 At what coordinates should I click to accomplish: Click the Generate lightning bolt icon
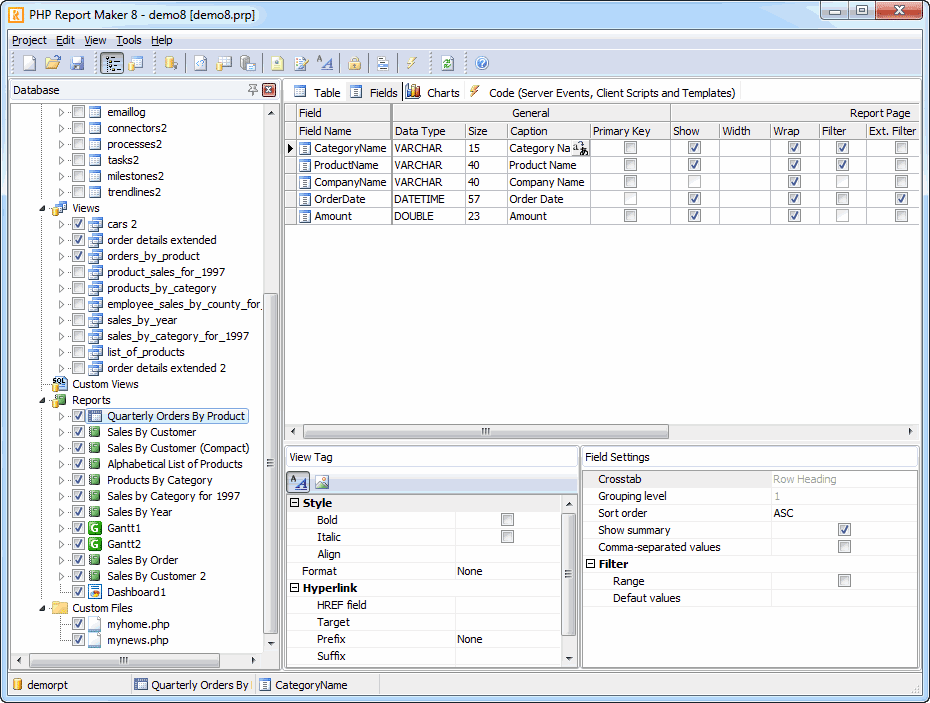413,63
